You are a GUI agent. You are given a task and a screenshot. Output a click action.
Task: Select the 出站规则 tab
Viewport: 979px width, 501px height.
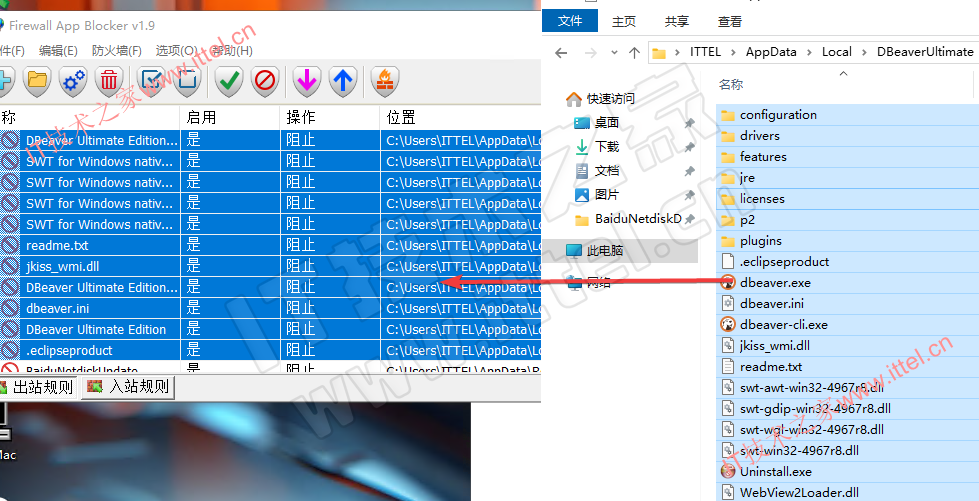pyautogui.click(x=37, y=387)
